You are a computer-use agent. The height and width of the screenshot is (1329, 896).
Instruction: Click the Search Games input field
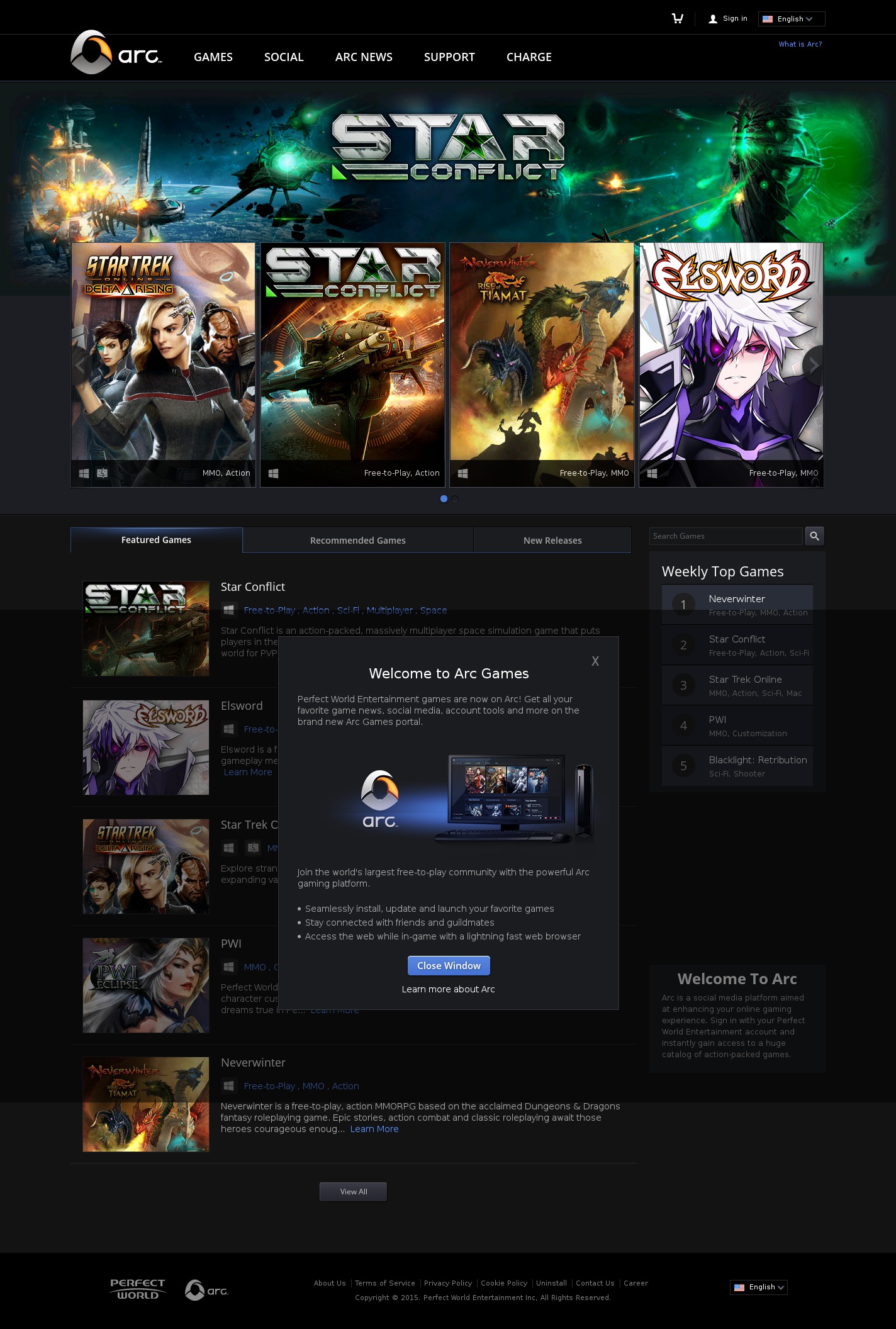725,536
